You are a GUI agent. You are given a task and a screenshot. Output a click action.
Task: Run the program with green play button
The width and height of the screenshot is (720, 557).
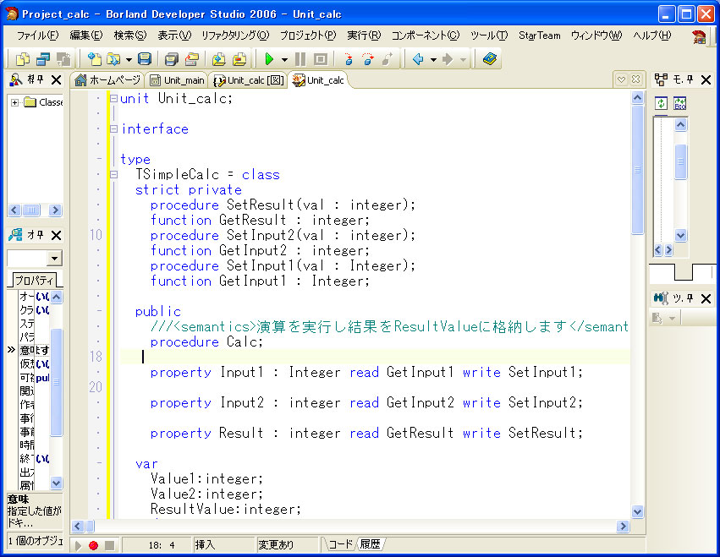pos(269,59)
